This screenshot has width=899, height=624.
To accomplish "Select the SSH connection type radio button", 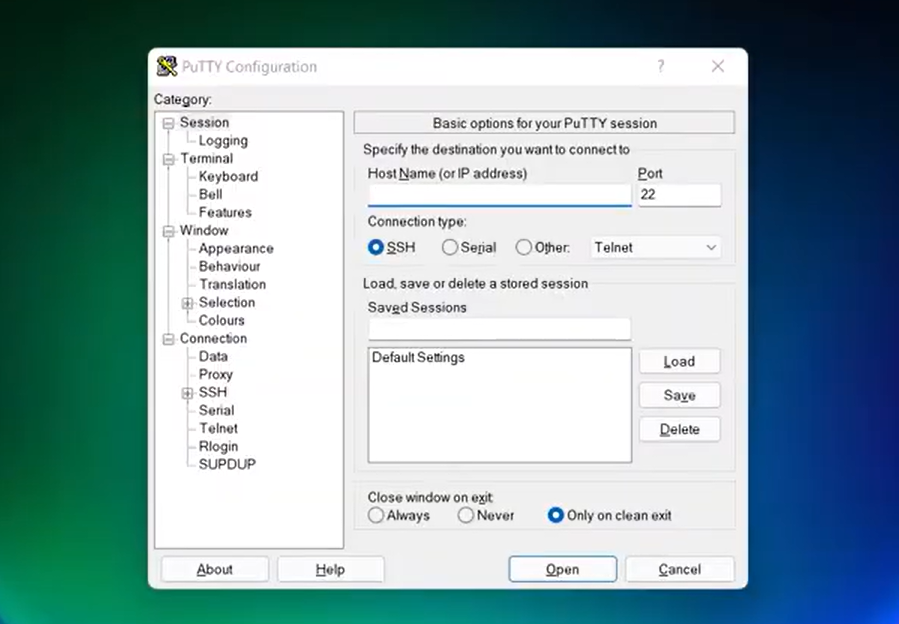I will (x=376, y=247).
